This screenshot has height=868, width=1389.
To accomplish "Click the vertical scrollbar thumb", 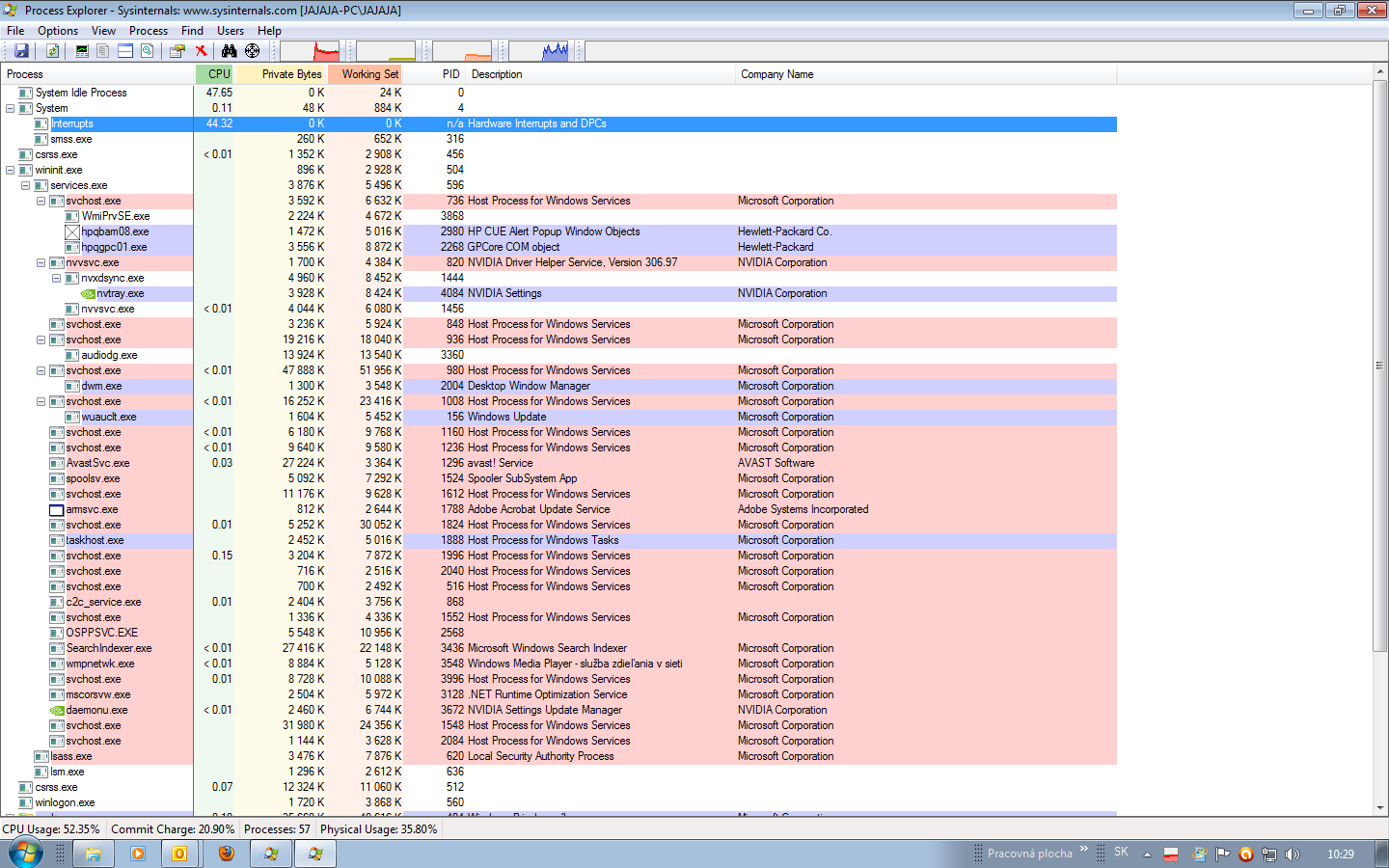I will coord(1380,366).
